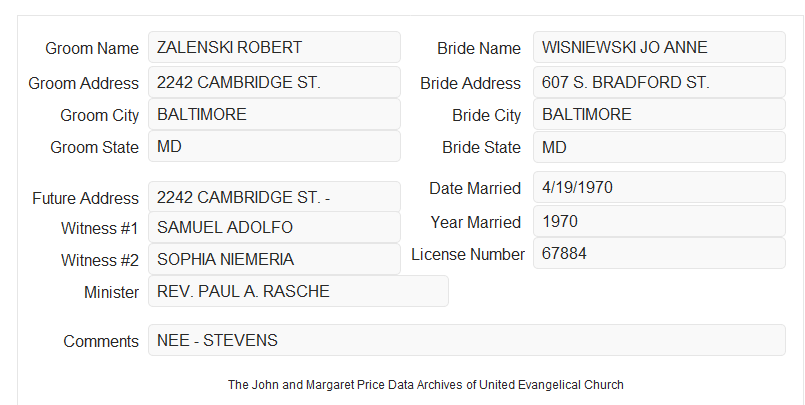
Task: Click the Bride Address input box
Action: 659,82
